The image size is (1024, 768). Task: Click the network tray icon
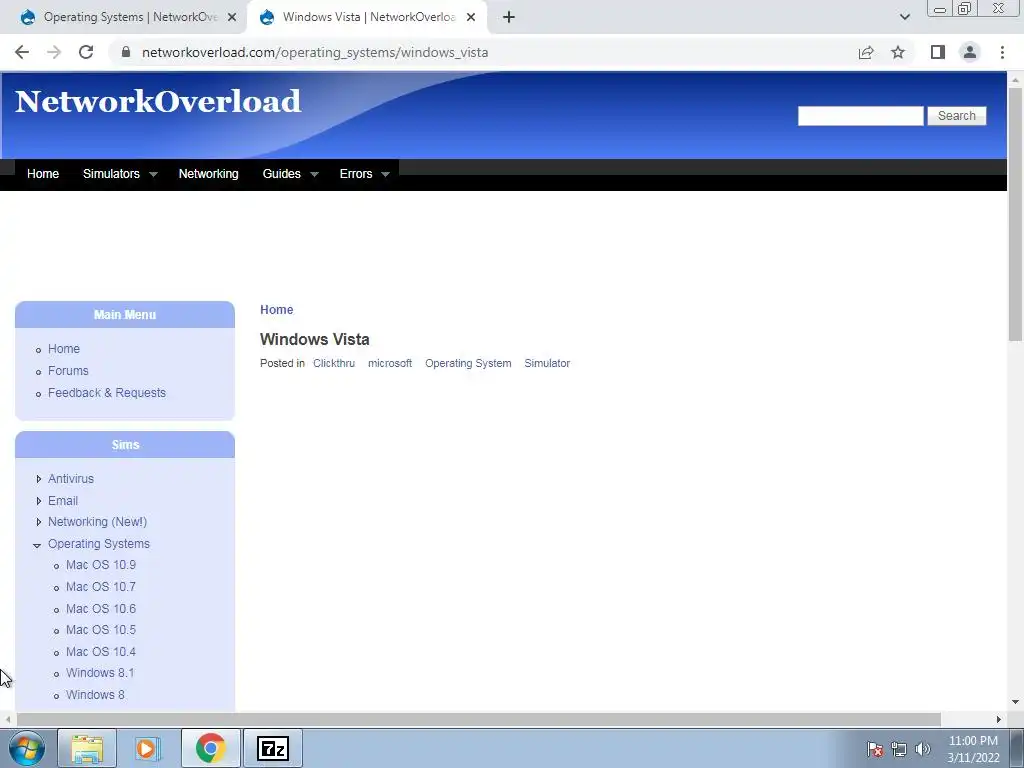pos(899,749)
